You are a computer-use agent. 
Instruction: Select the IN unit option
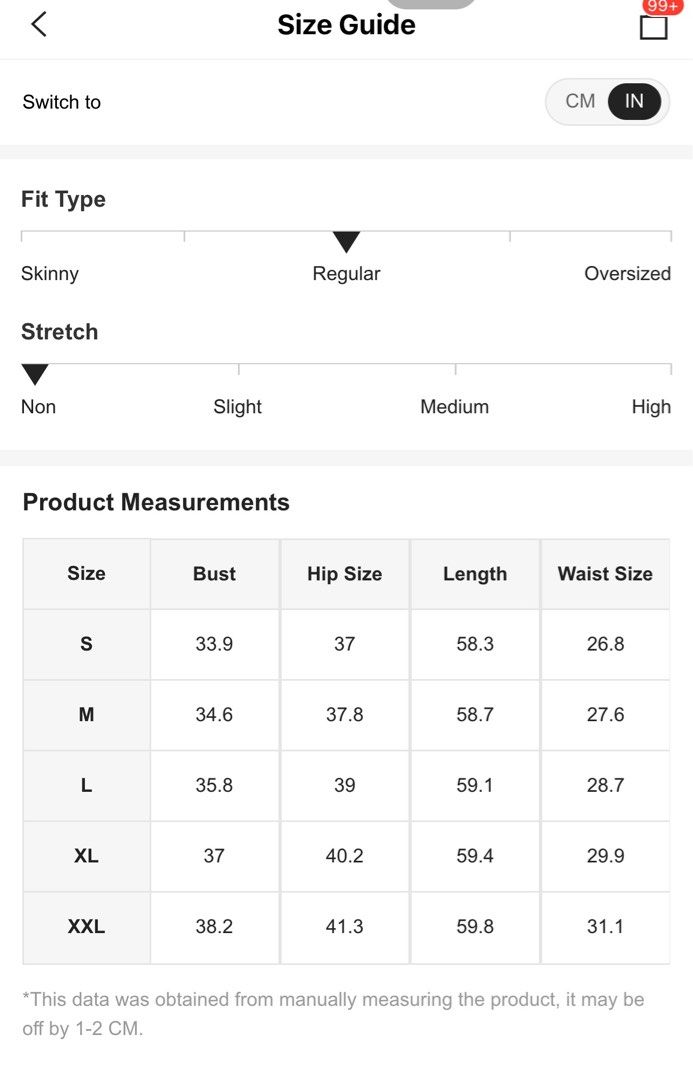634,101
